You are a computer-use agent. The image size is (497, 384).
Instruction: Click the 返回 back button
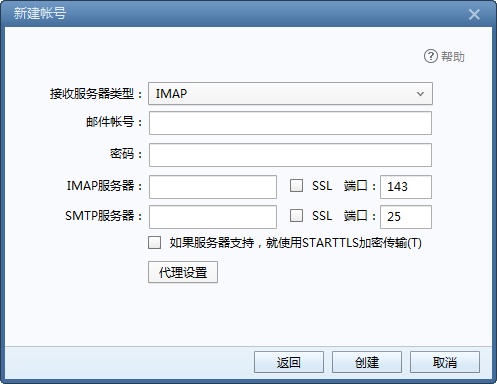(x=289, y=362)
